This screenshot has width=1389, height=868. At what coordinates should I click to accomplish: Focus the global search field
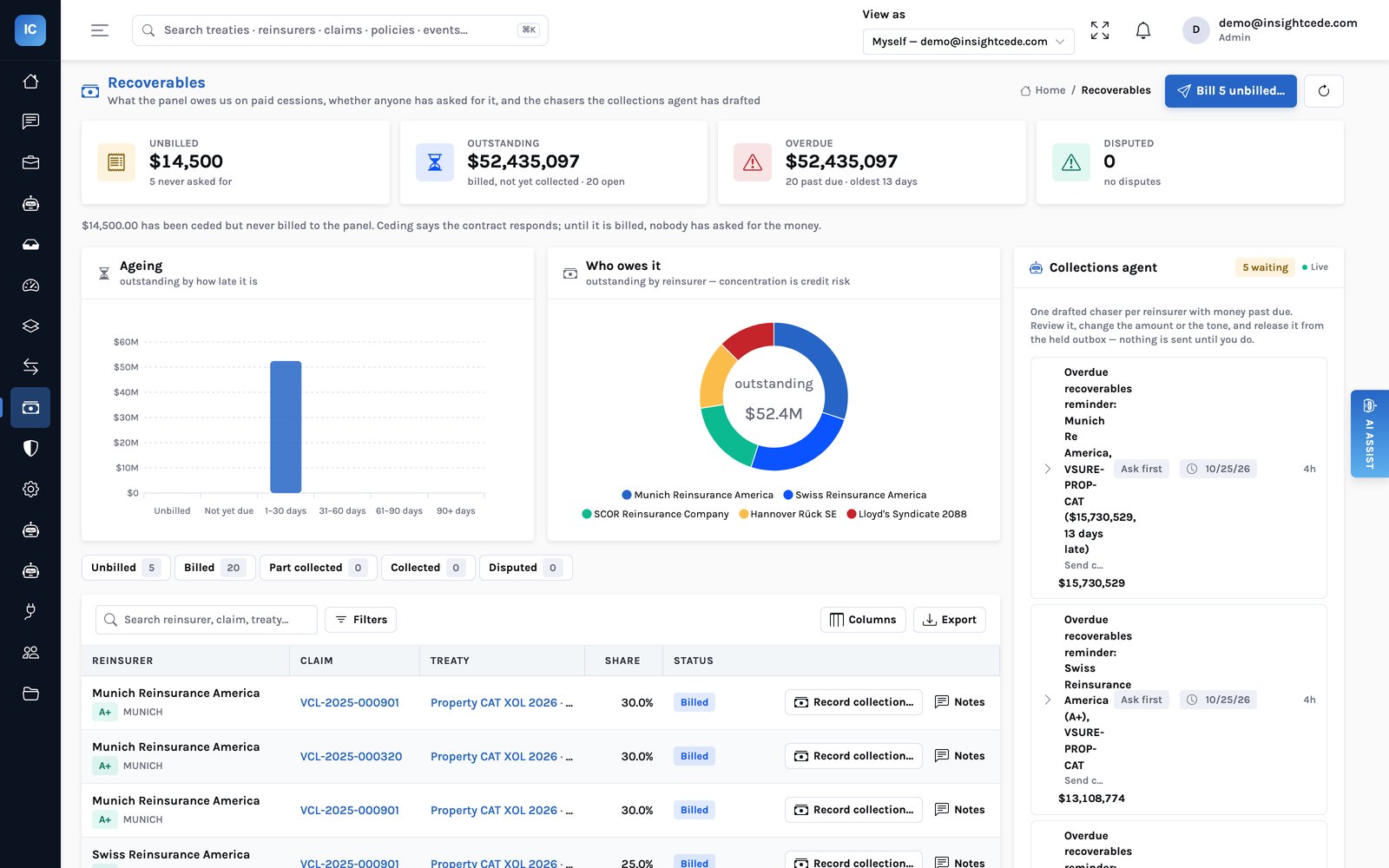pyautogui.click(x=339, y=30)
